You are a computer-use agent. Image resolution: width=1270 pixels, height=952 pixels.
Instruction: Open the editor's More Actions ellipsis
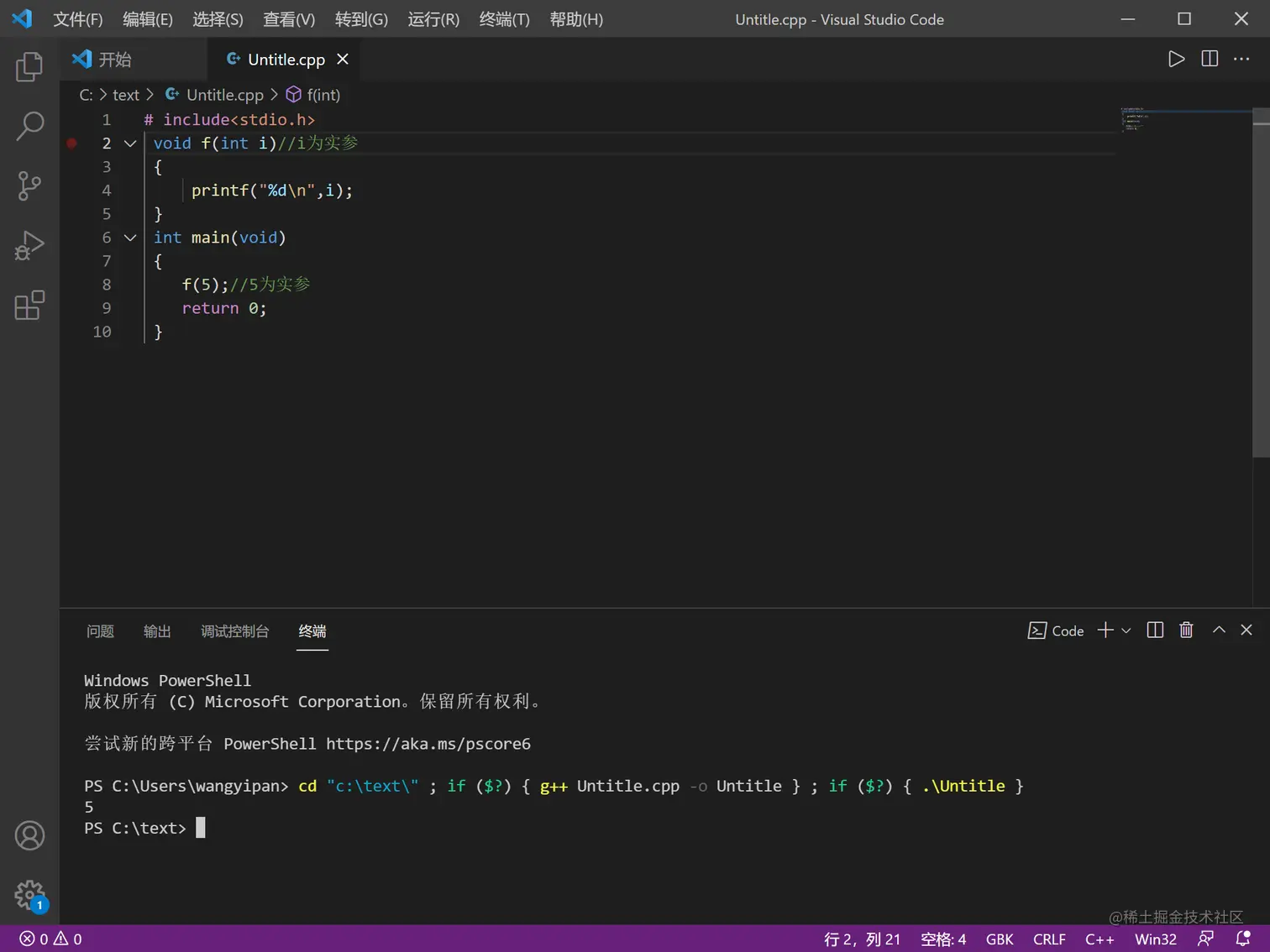click(x=1241, y=59)
